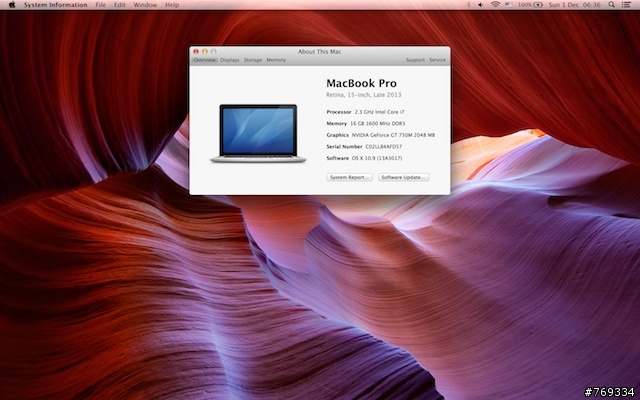The width and height of the screenshot is (640, 400).
Task: Switch to the Displays tab
Action: click(229, 60)
